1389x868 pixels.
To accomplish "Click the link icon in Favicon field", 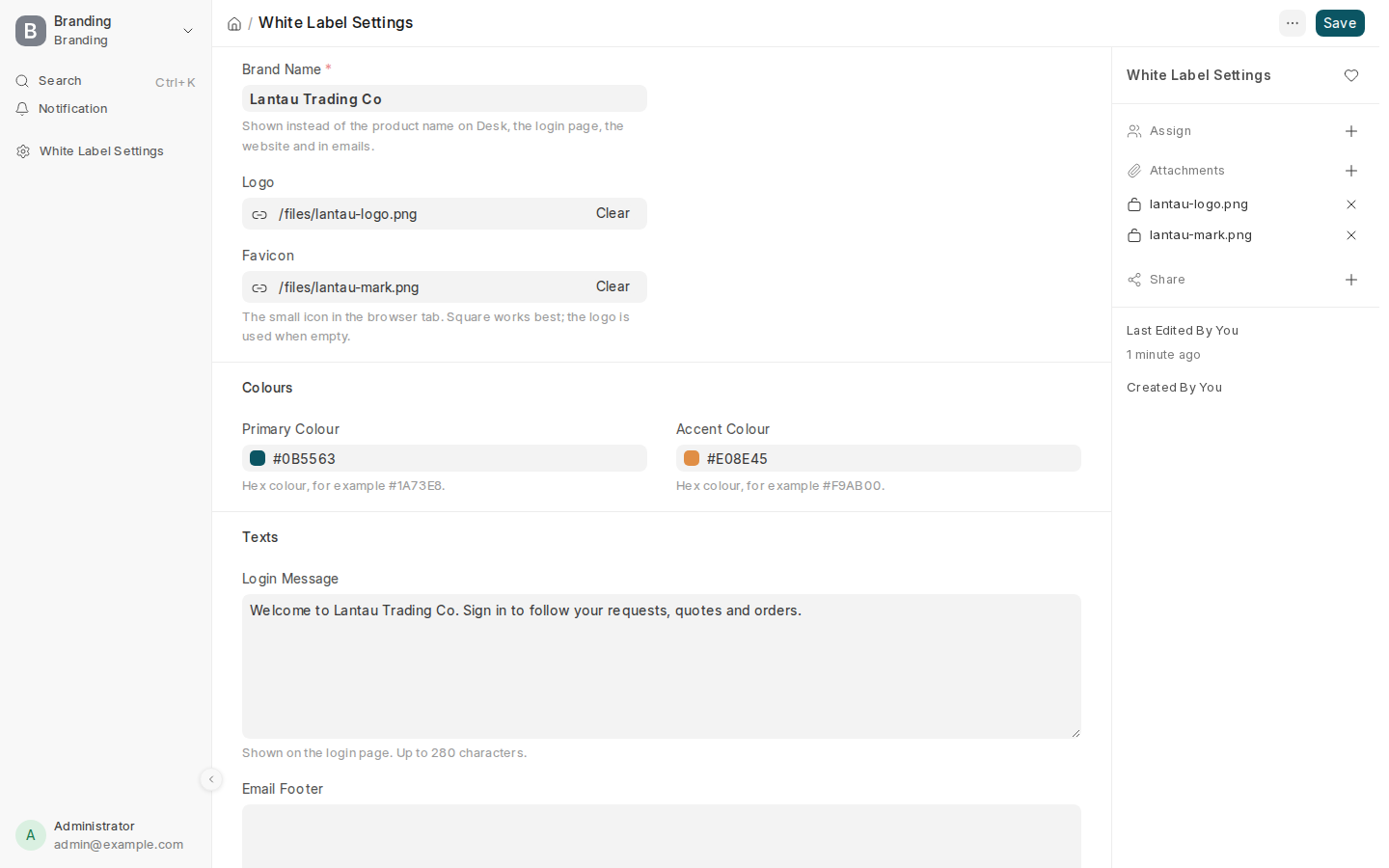I will click(x=259, y=287).
